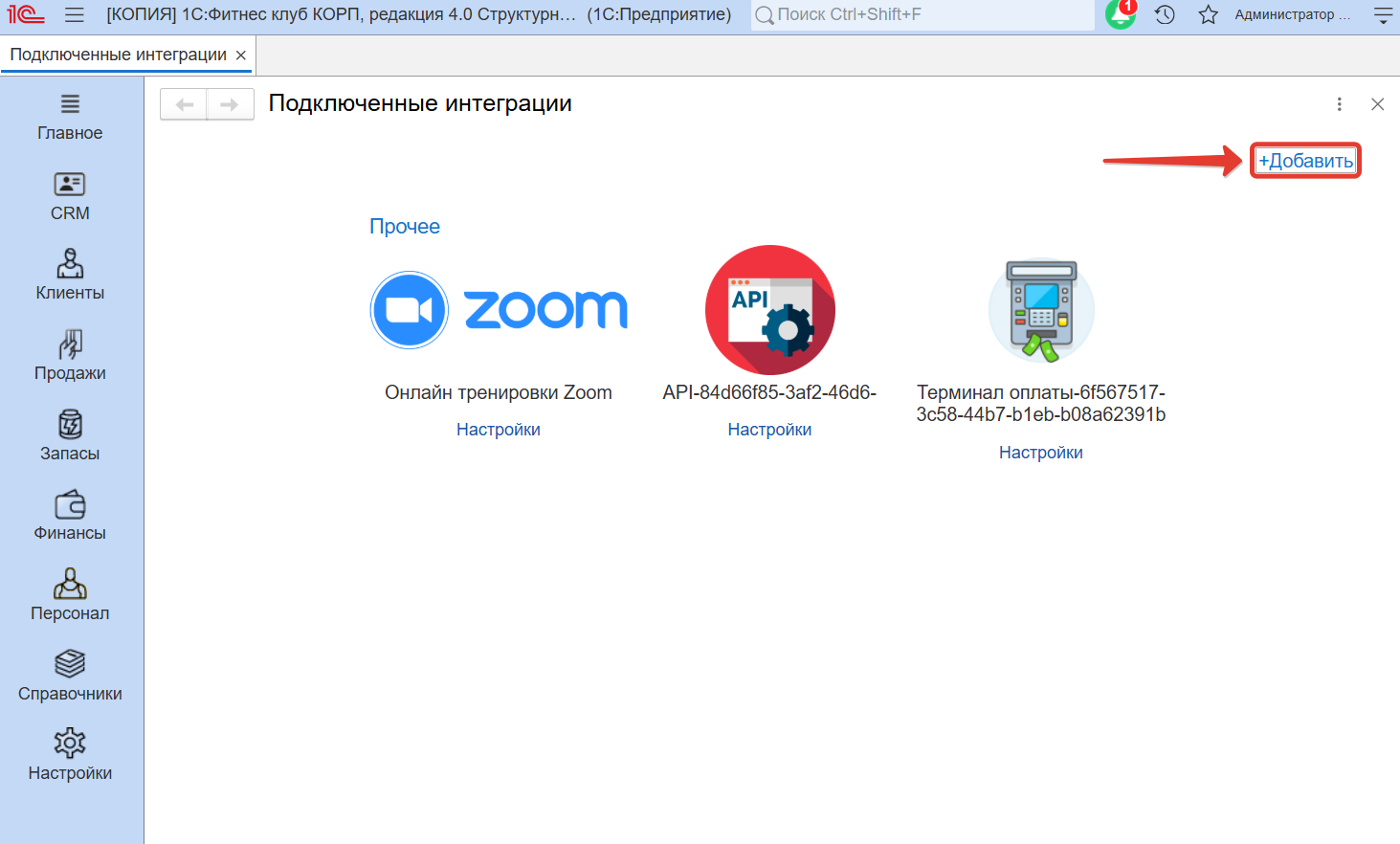Open Настройки link under Zoom integration

coord(498,430)
